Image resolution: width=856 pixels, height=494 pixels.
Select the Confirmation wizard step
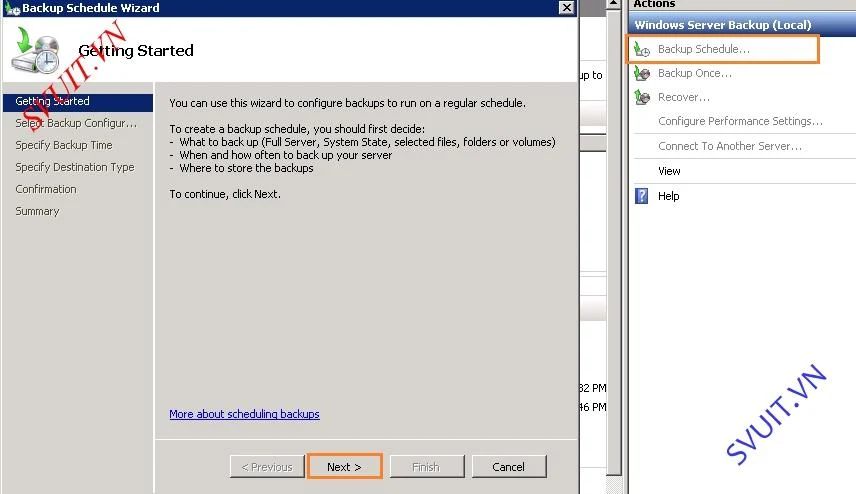click(46, 189)
